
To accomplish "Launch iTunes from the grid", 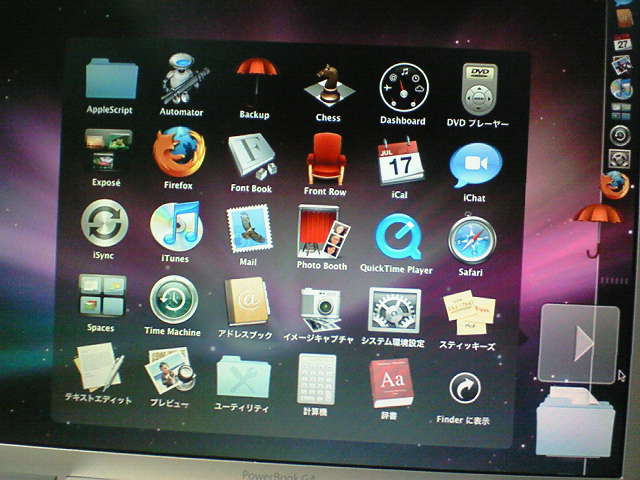I will click(x=176, y=226).
